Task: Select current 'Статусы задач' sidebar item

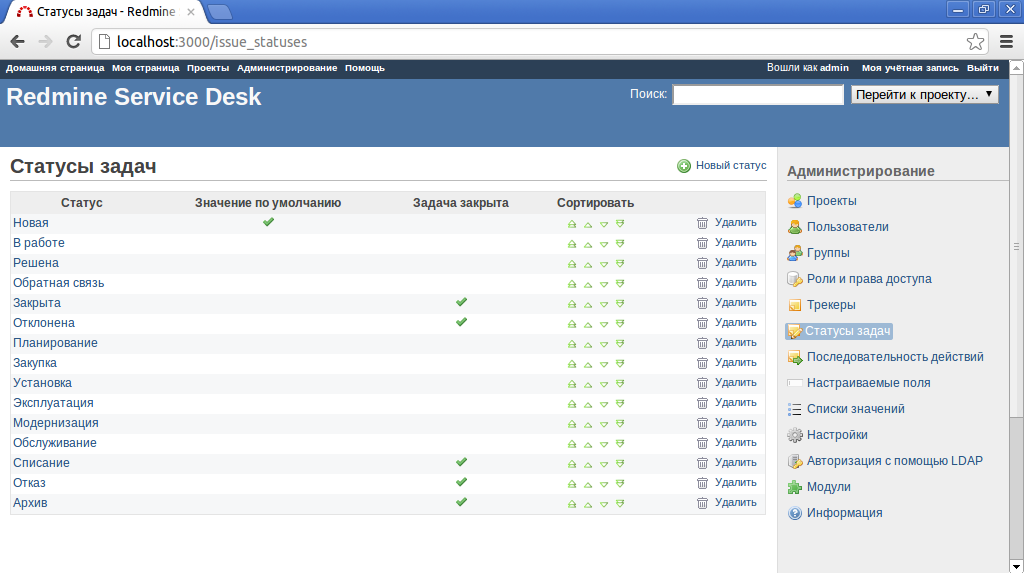Action: tap(839, 331)
